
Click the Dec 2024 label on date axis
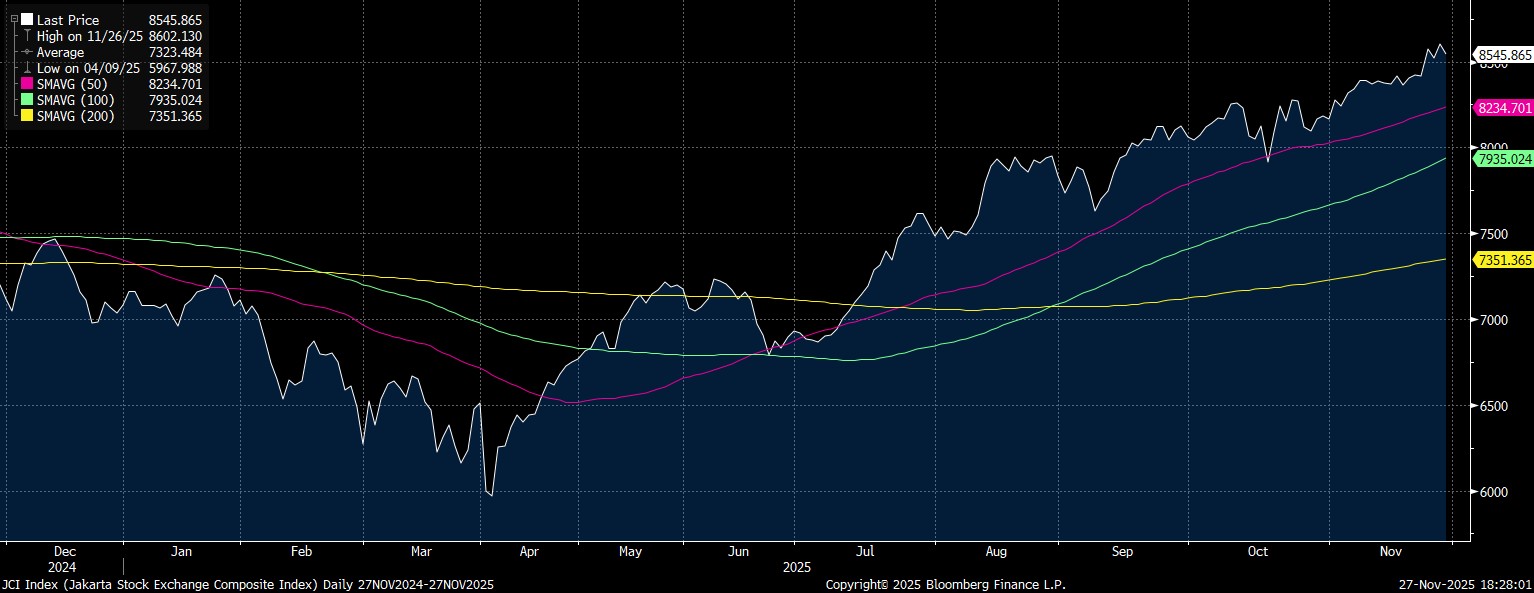point(64,558)
